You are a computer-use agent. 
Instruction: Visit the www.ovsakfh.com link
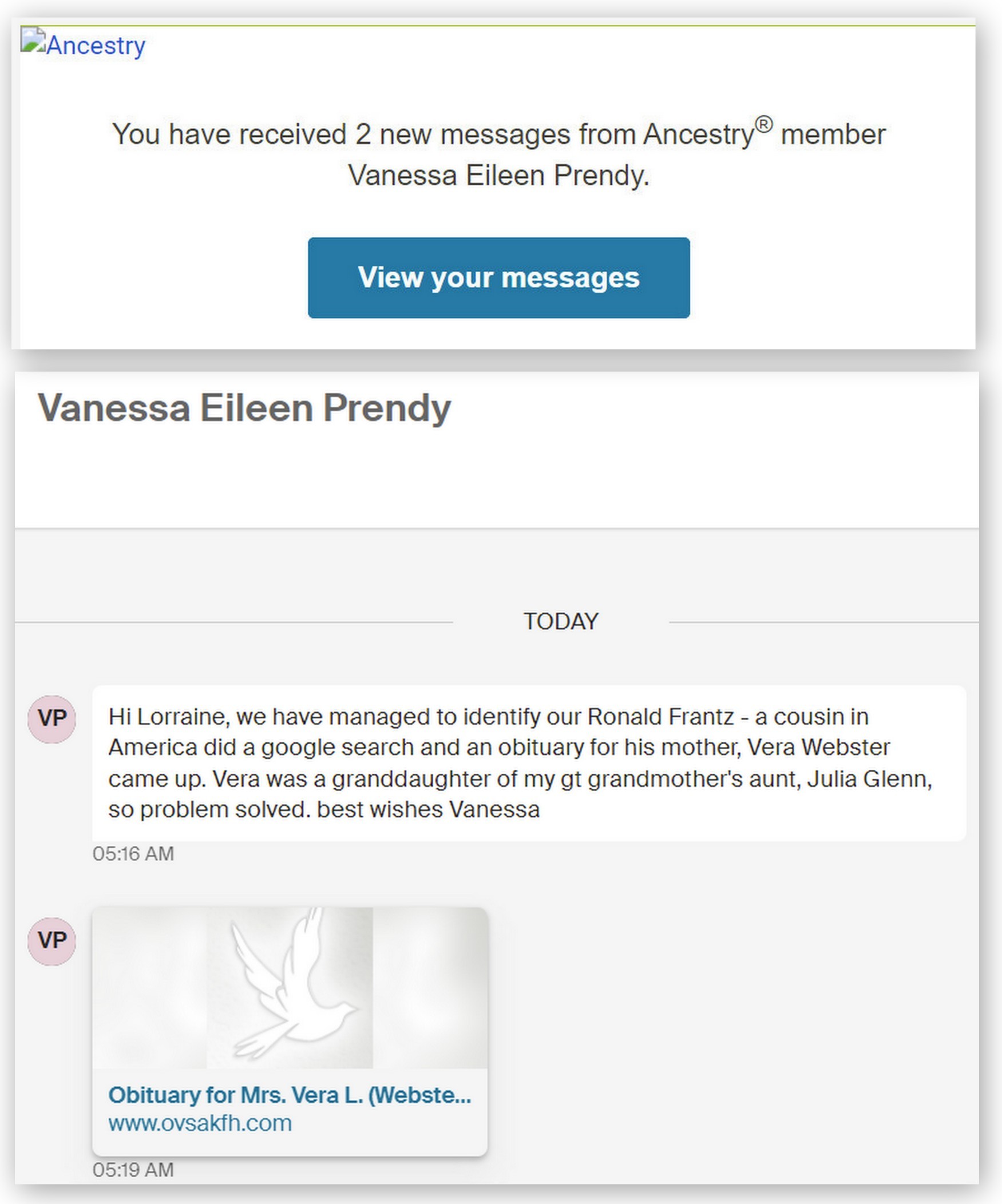click(x=200, y=1123)
